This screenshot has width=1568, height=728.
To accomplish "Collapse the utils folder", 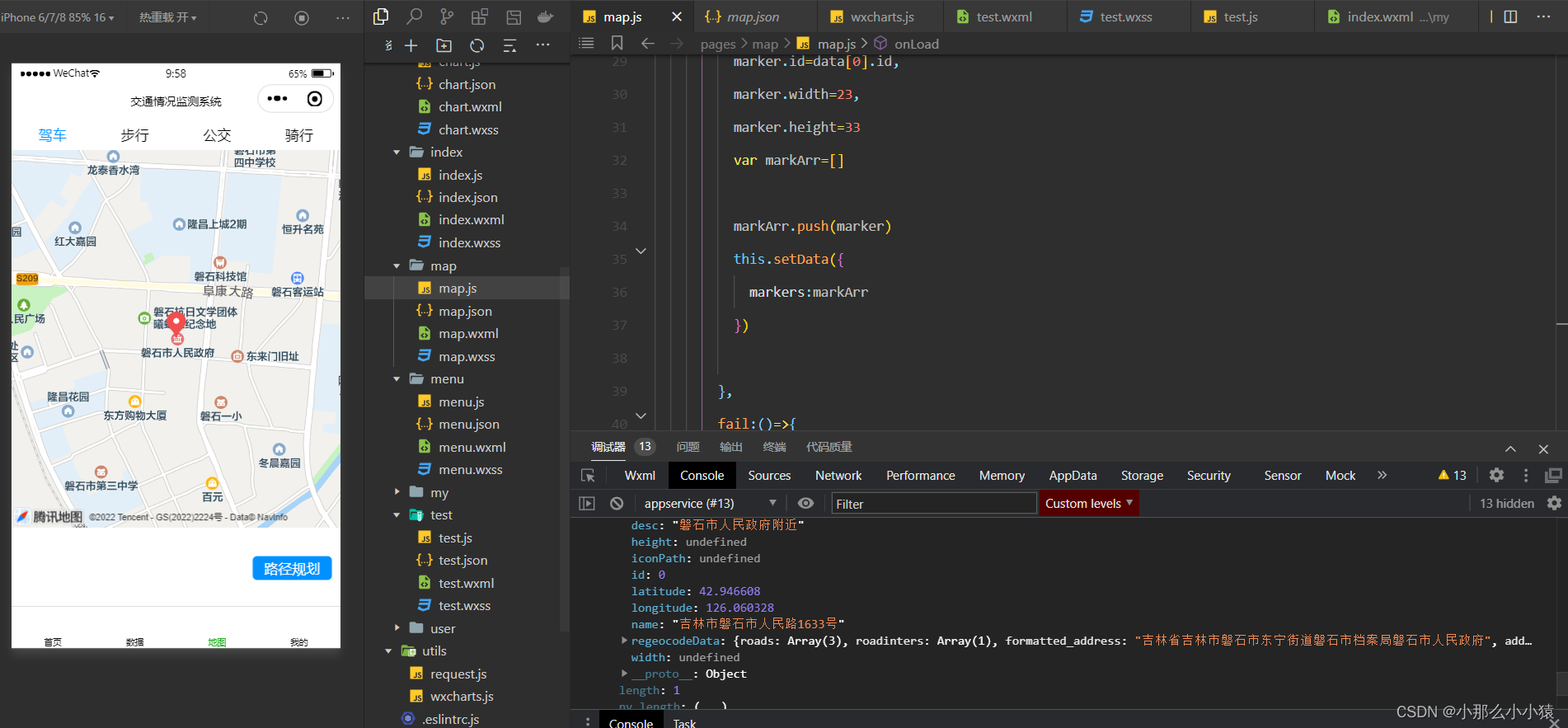I will point(388,651).
